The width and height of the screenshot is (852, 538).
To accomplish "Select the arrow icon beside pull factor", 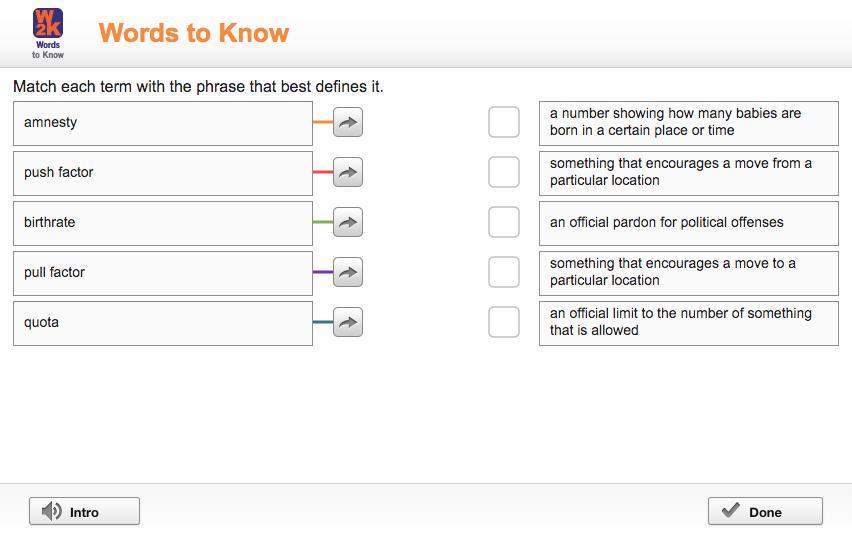I will coord(347,272).
